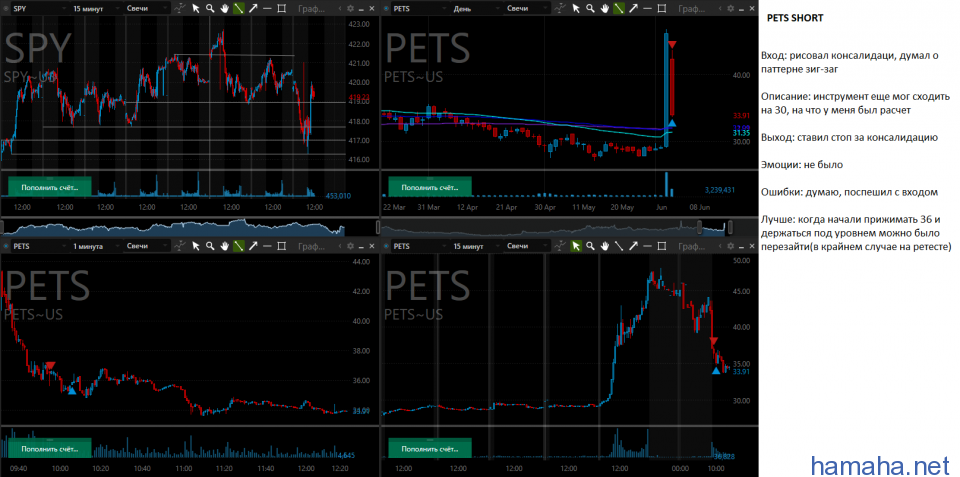Select the cursor tool in PETS daily chart
This screenshot has width=960, height=477.
(576, 9)
